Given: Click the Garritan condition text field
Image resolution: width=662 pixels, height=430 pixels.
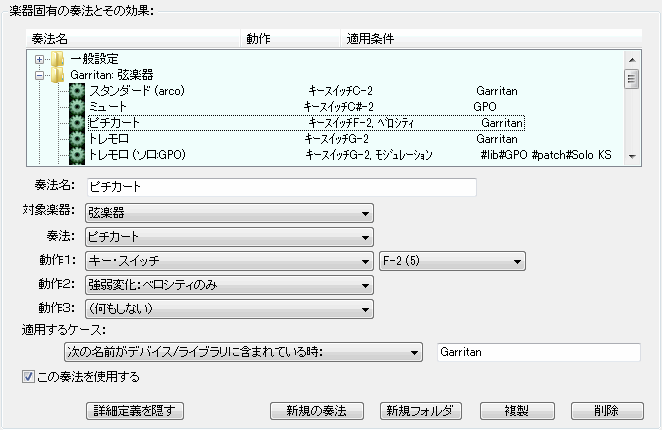Looking at the screenshot, I should [x=539, y=352].
